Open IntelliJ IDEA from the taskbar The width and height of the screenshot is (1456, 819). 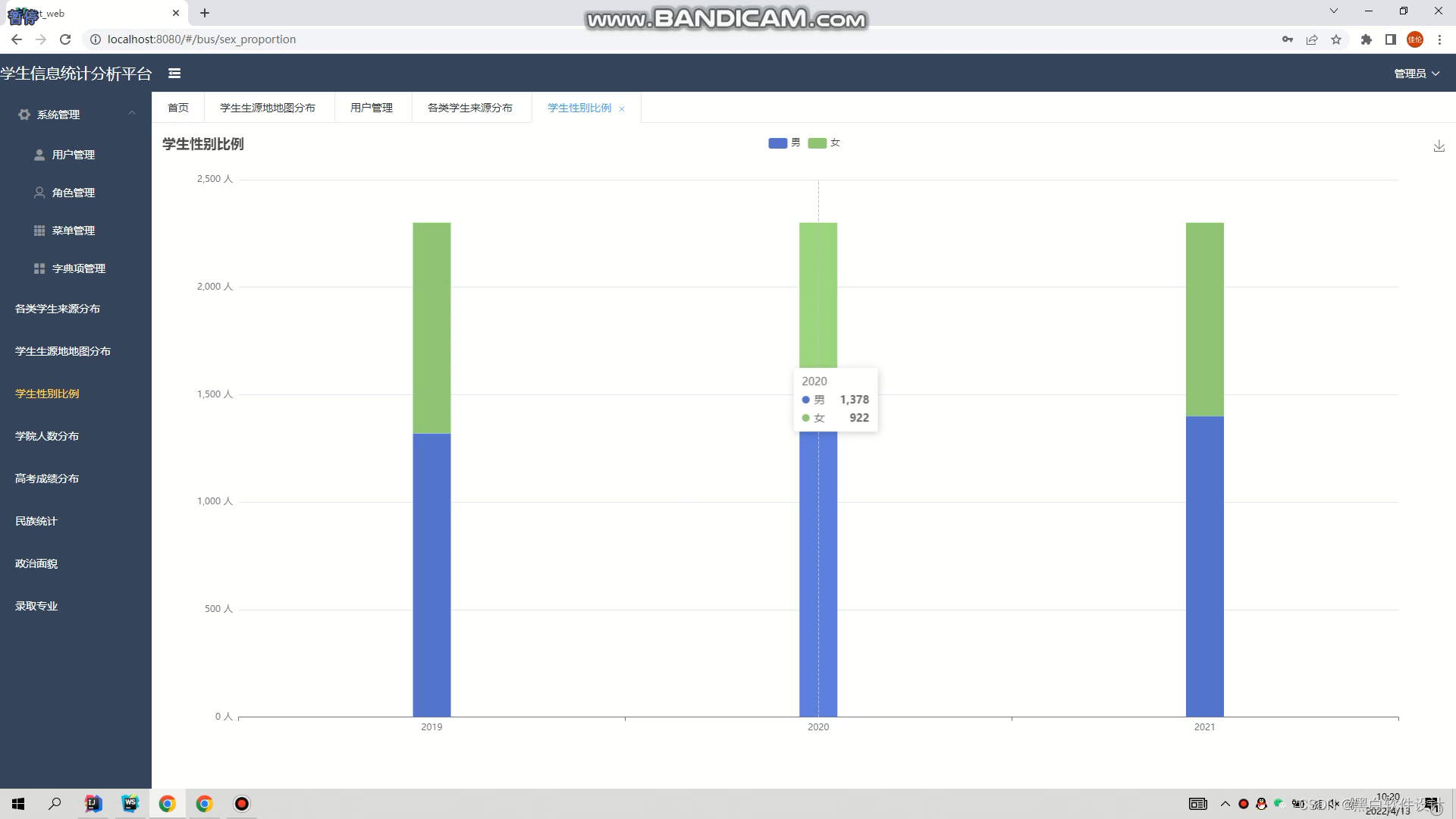click(x=93, y=804)
